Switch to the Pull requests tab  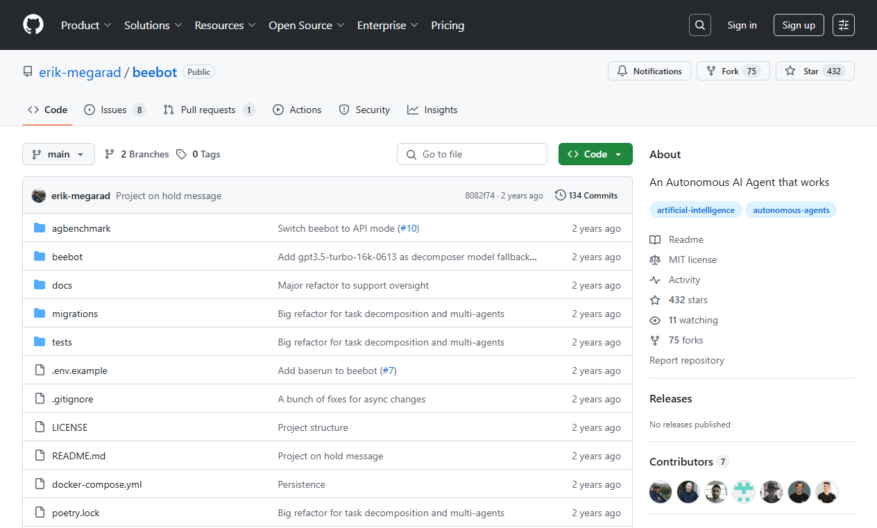pos(210,110)
